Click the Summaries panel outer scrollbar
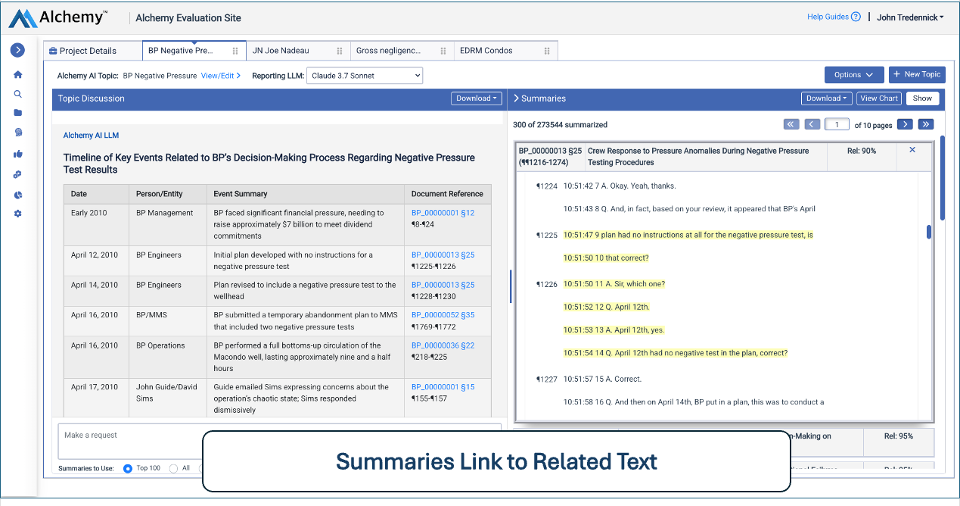The height and width of the screenshot is (506, 960). [942, 179]
